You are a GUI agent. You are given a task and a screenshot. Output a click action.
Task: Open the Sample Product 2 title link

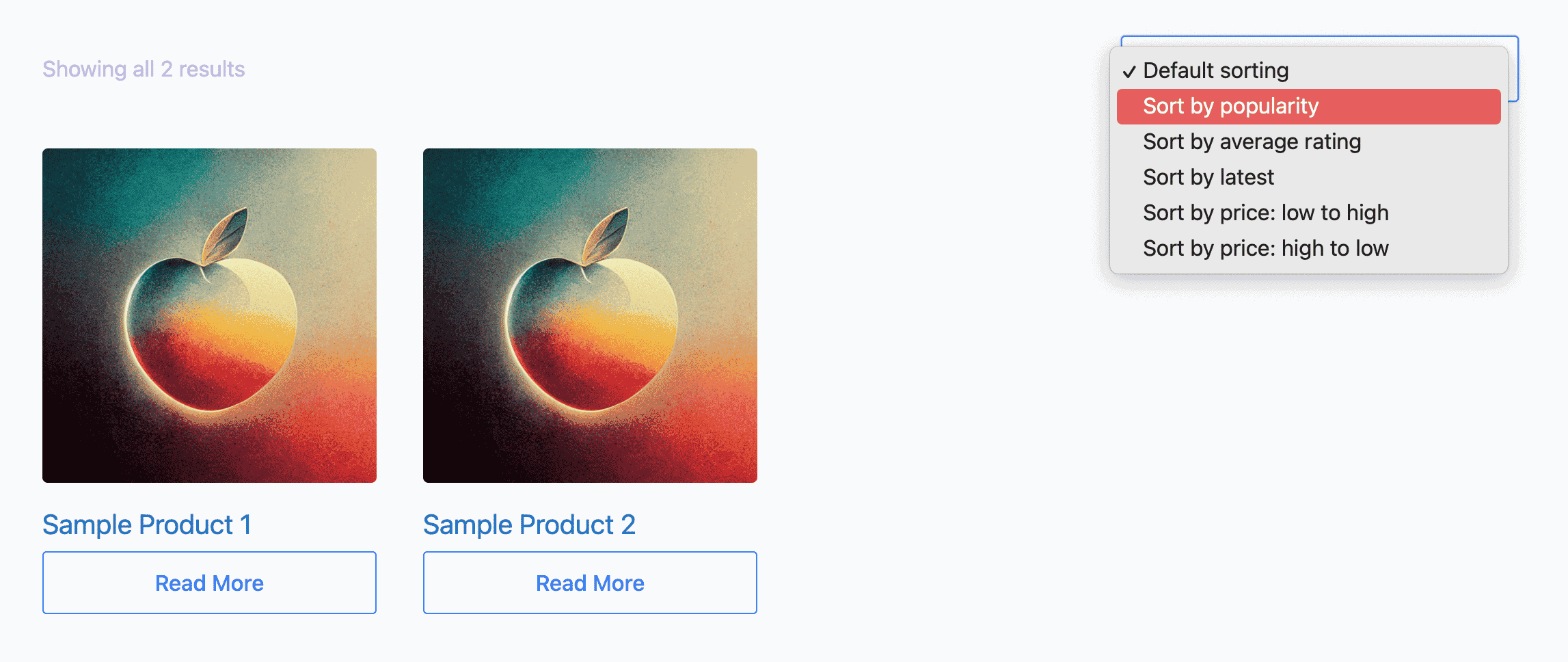(x=529, y=525)
